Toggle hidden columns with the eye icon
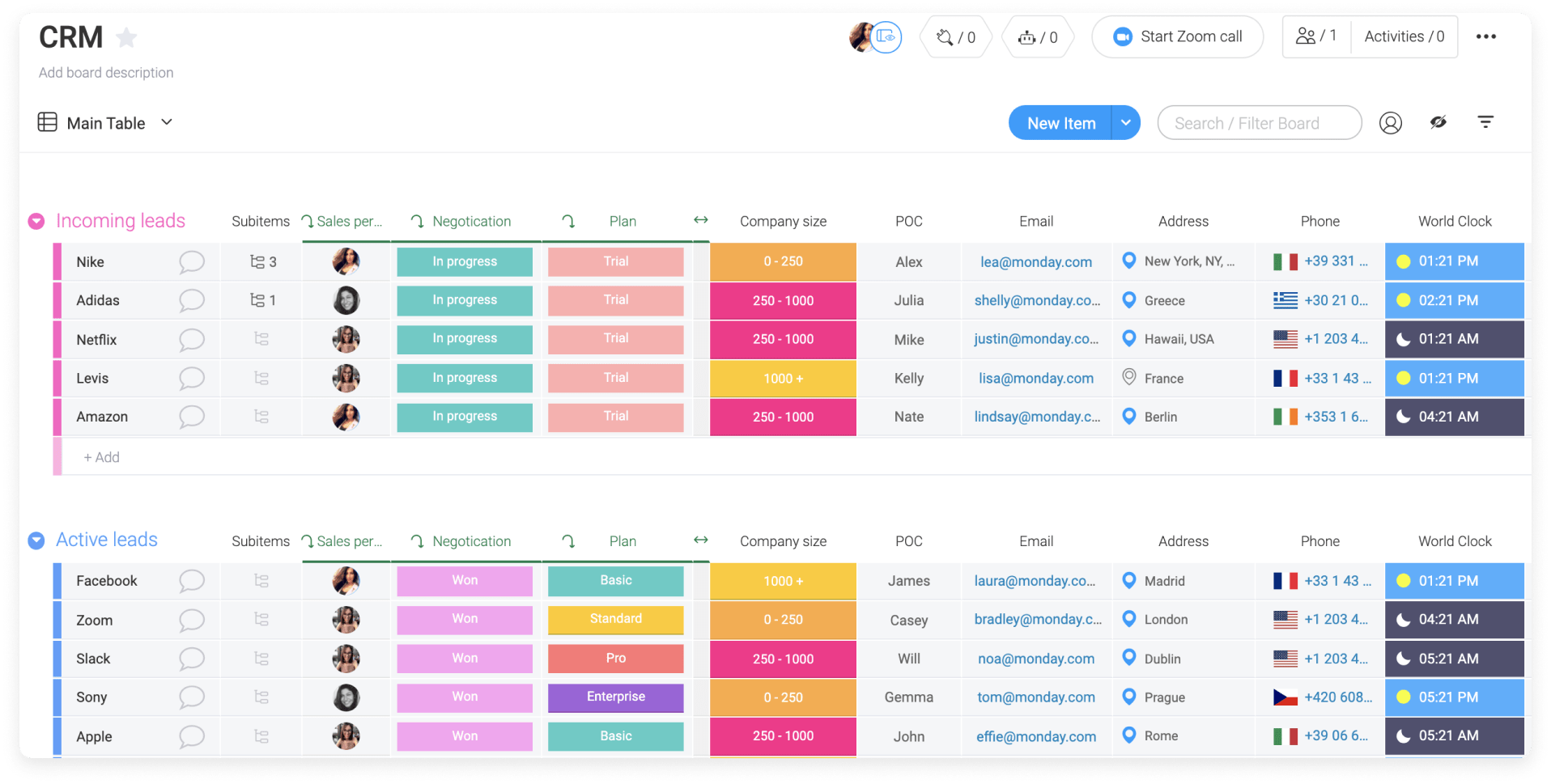 point(1438,121)
